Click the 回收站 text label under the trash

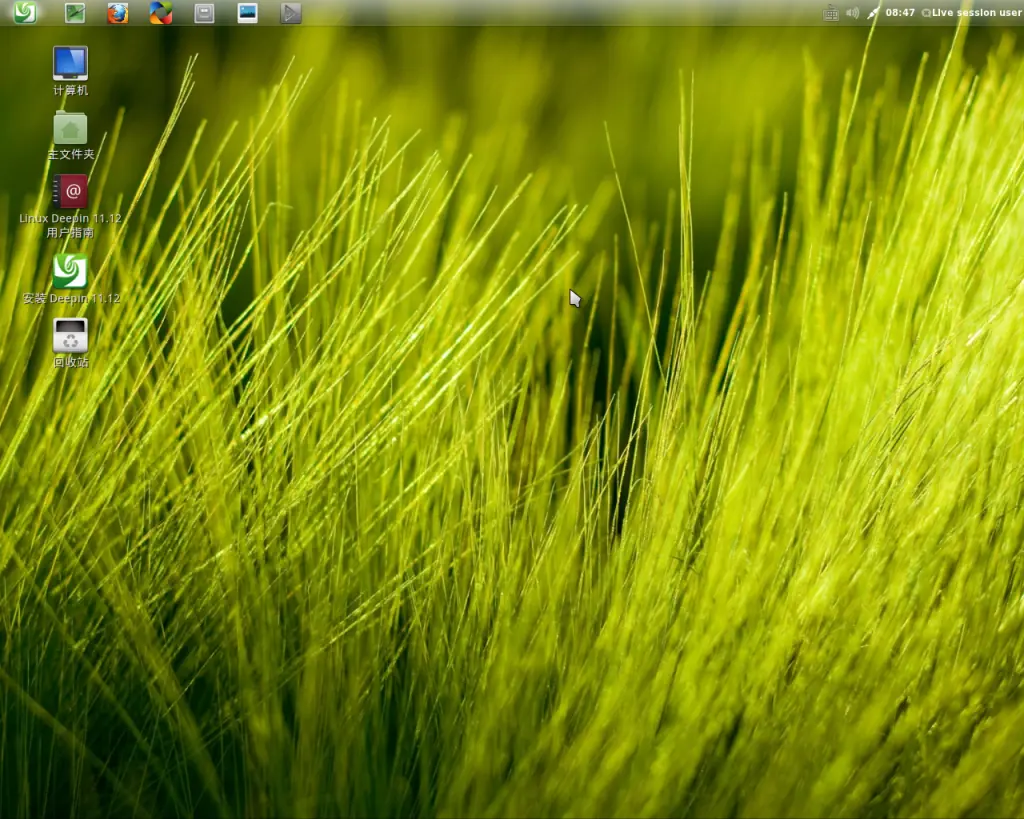click(70, 362)
